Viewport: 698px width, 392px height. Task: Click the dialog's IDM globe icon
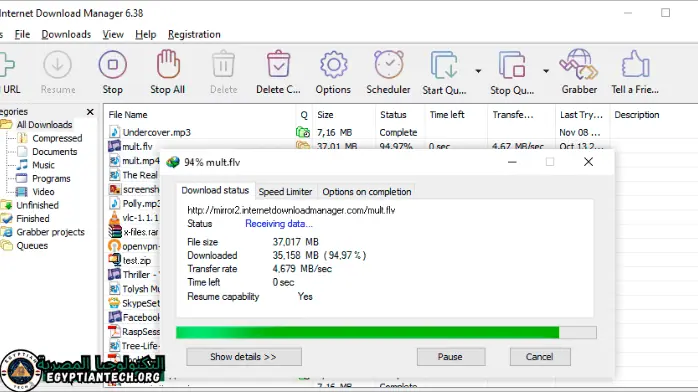(x=173, y=162)
